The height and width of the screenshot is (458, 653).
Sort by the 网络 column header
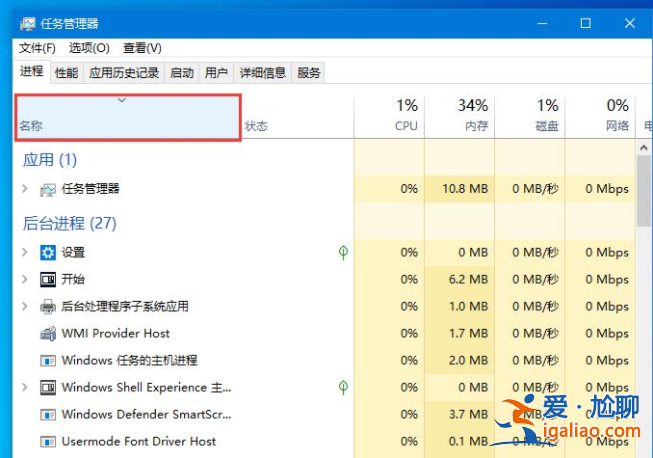600,117
